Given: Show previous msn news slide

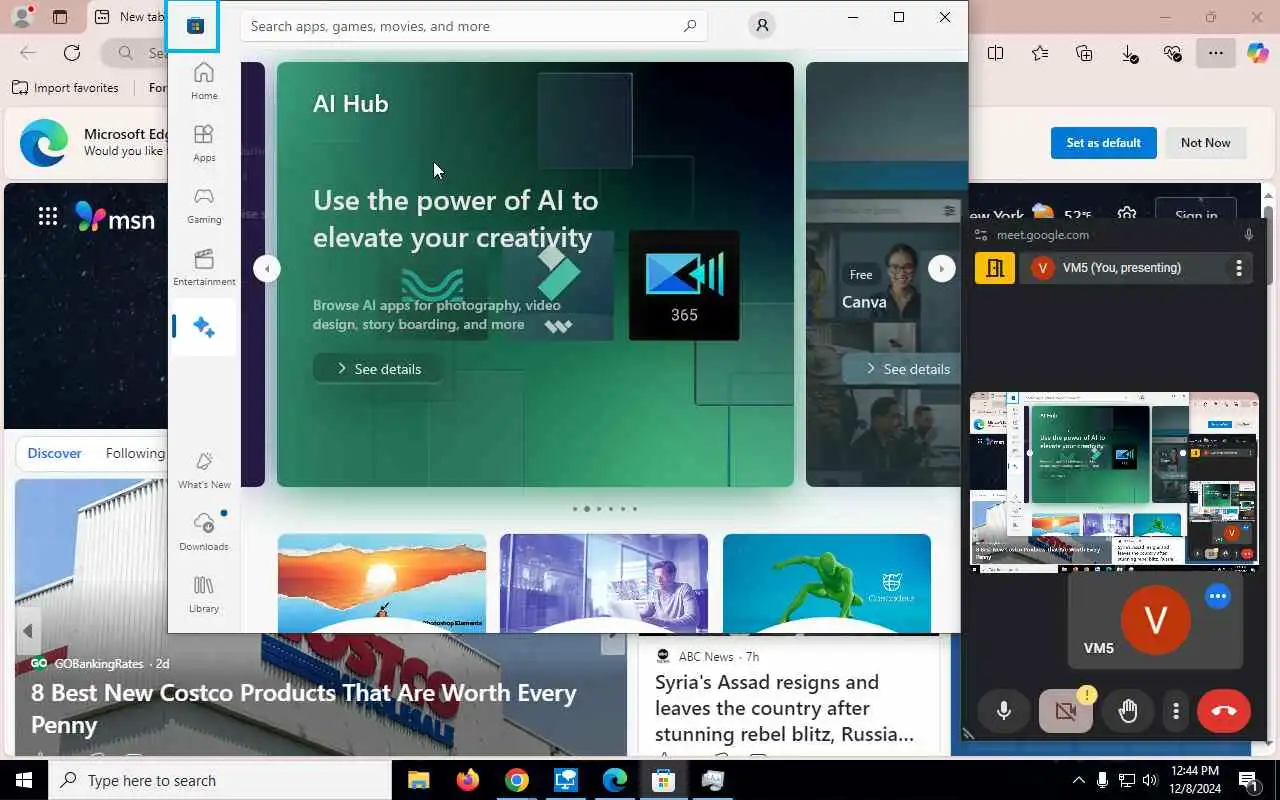Looking at the screenshot, I should point(28,631).
